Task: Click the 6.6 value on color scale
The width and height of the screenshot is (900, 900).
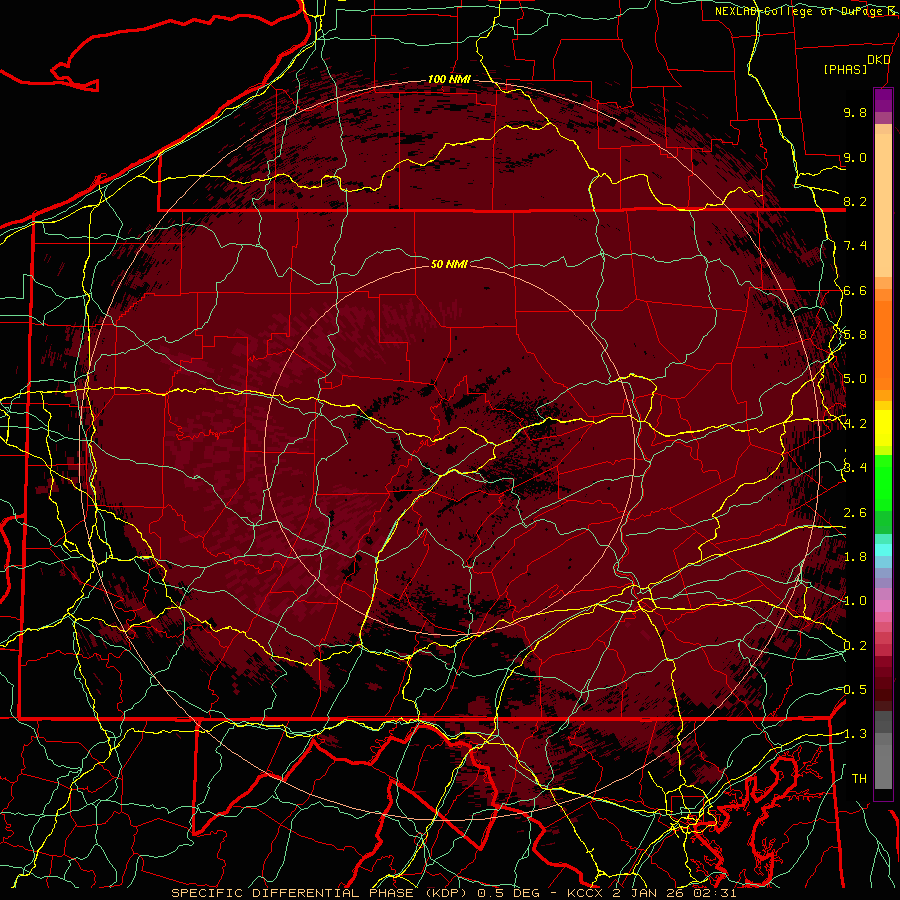Action: 855,290
